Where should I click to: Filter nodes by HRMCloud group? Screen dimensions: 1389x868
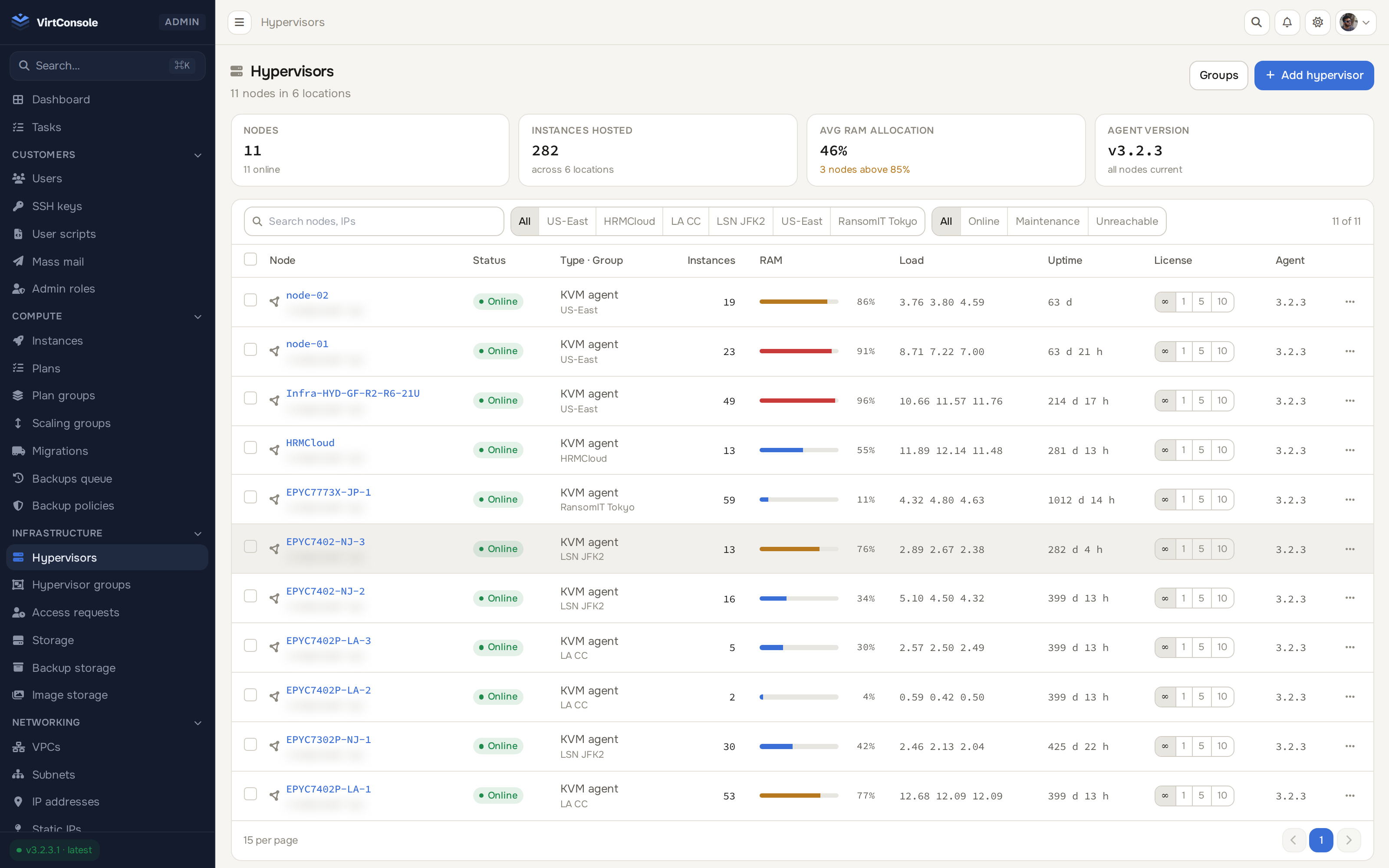629,222
